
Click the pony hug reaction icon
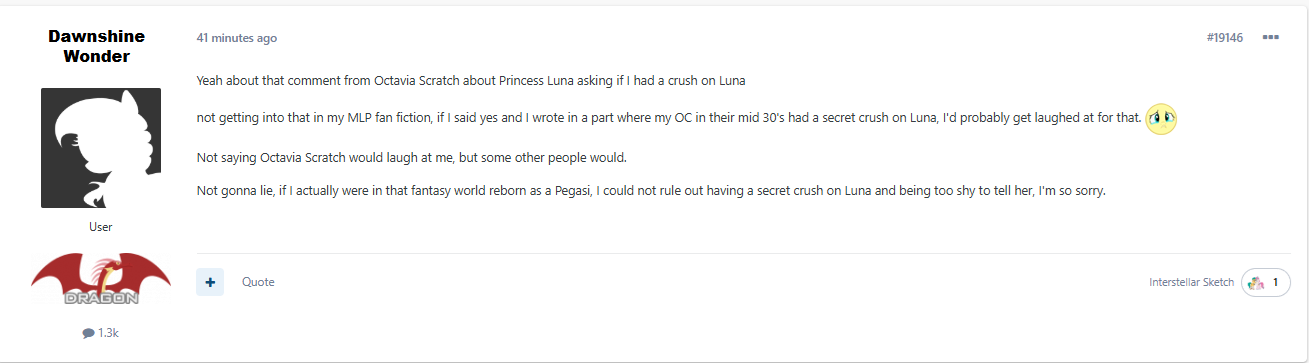[x=1257, y=283]
